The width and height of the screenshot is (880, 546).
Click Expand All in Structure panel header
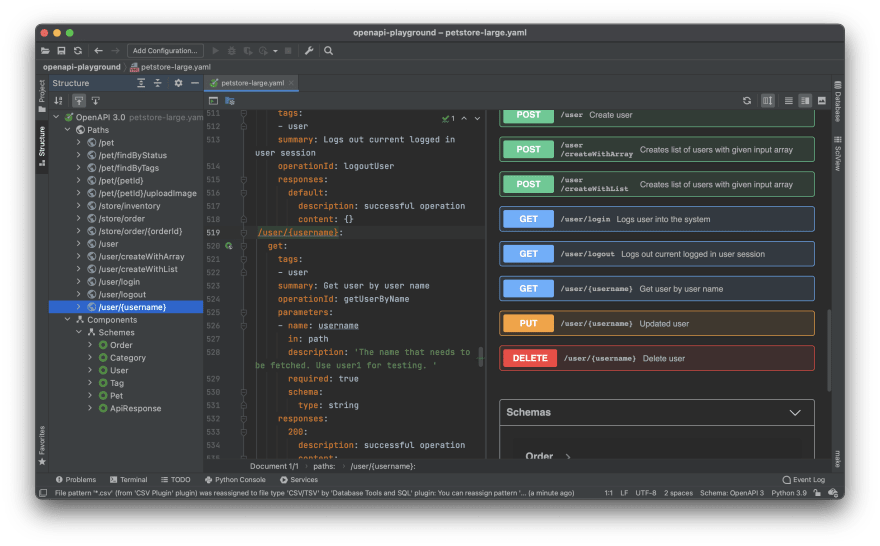[141, 83]
